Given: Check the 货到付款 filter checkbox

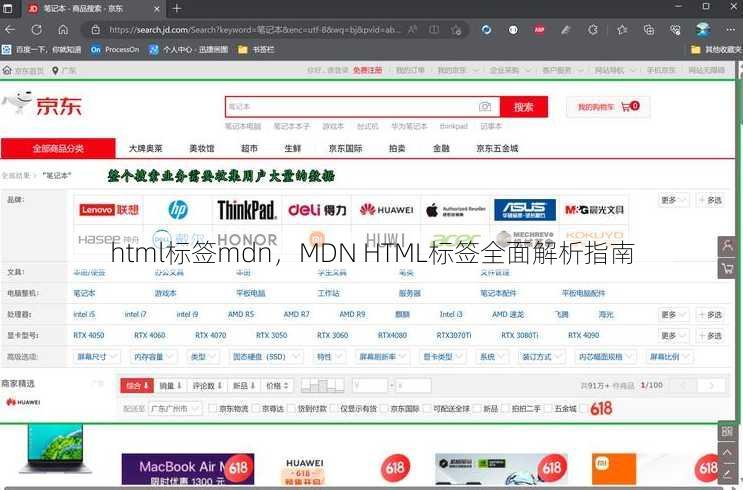Looking at the screenshot, I should coord(291,408).
